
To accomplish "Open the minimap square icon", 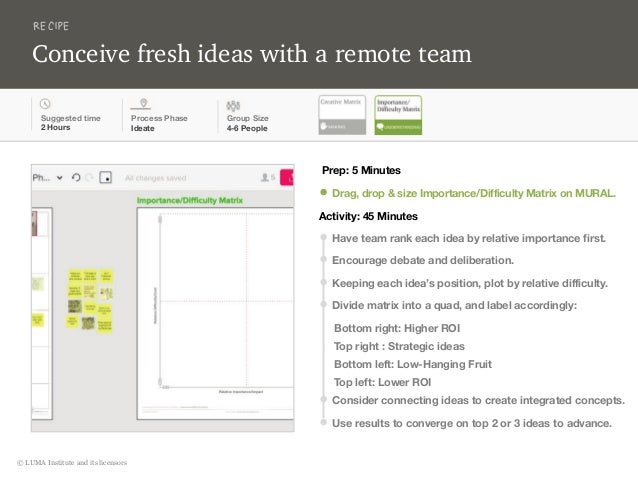I will tap(105, 177).
